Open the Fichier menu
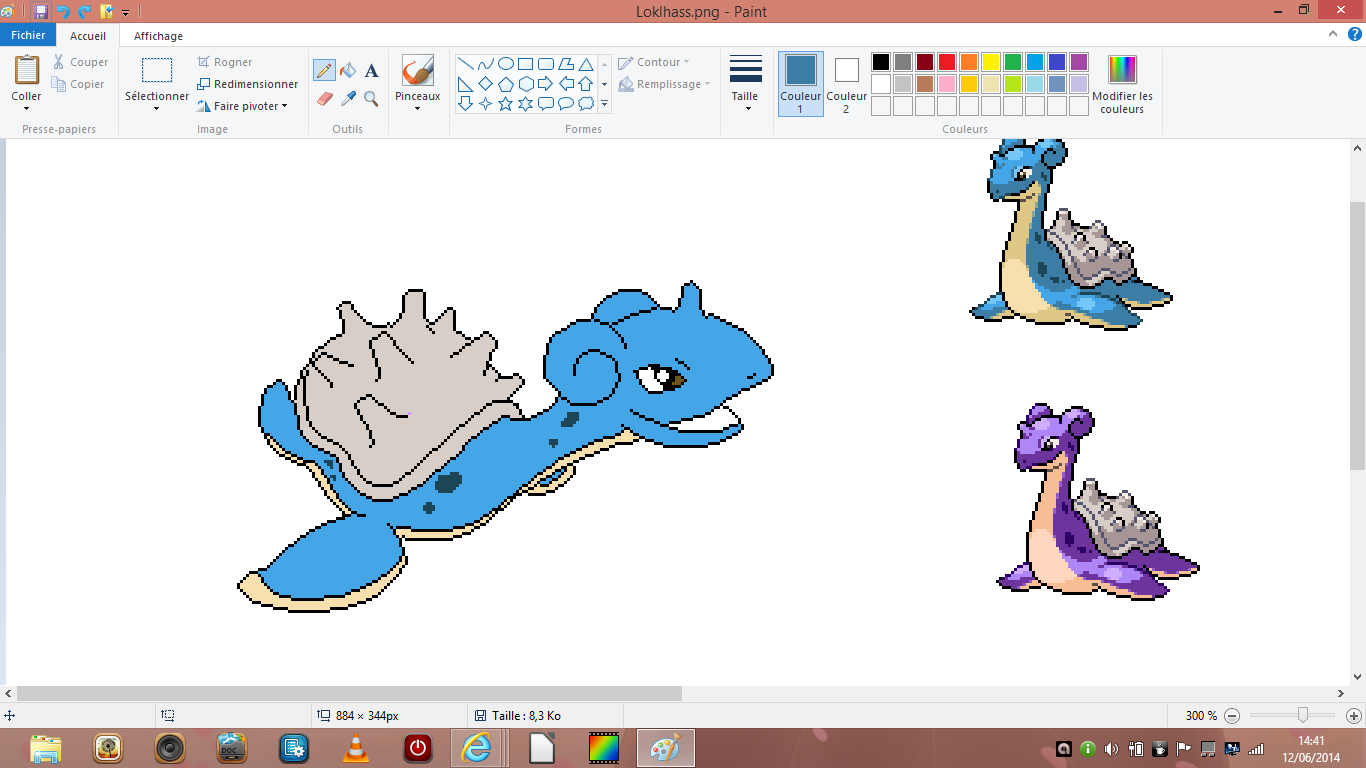The image size is (1366, 768). coord(28,35)
